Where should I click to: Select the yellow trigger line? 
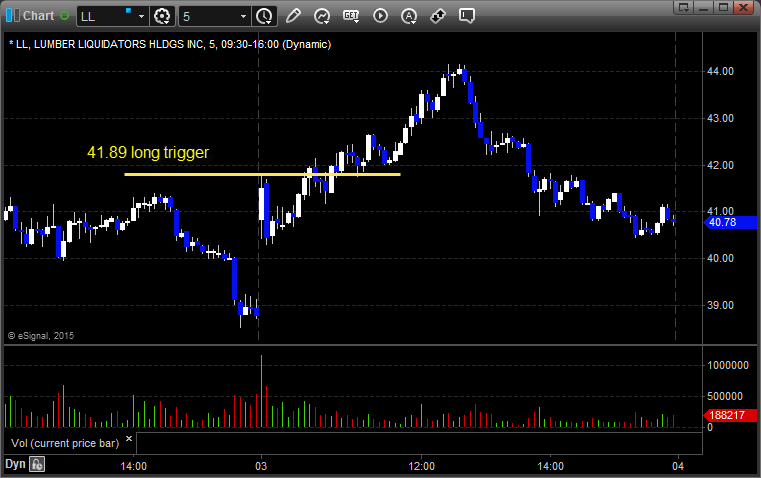coord(263,174)
